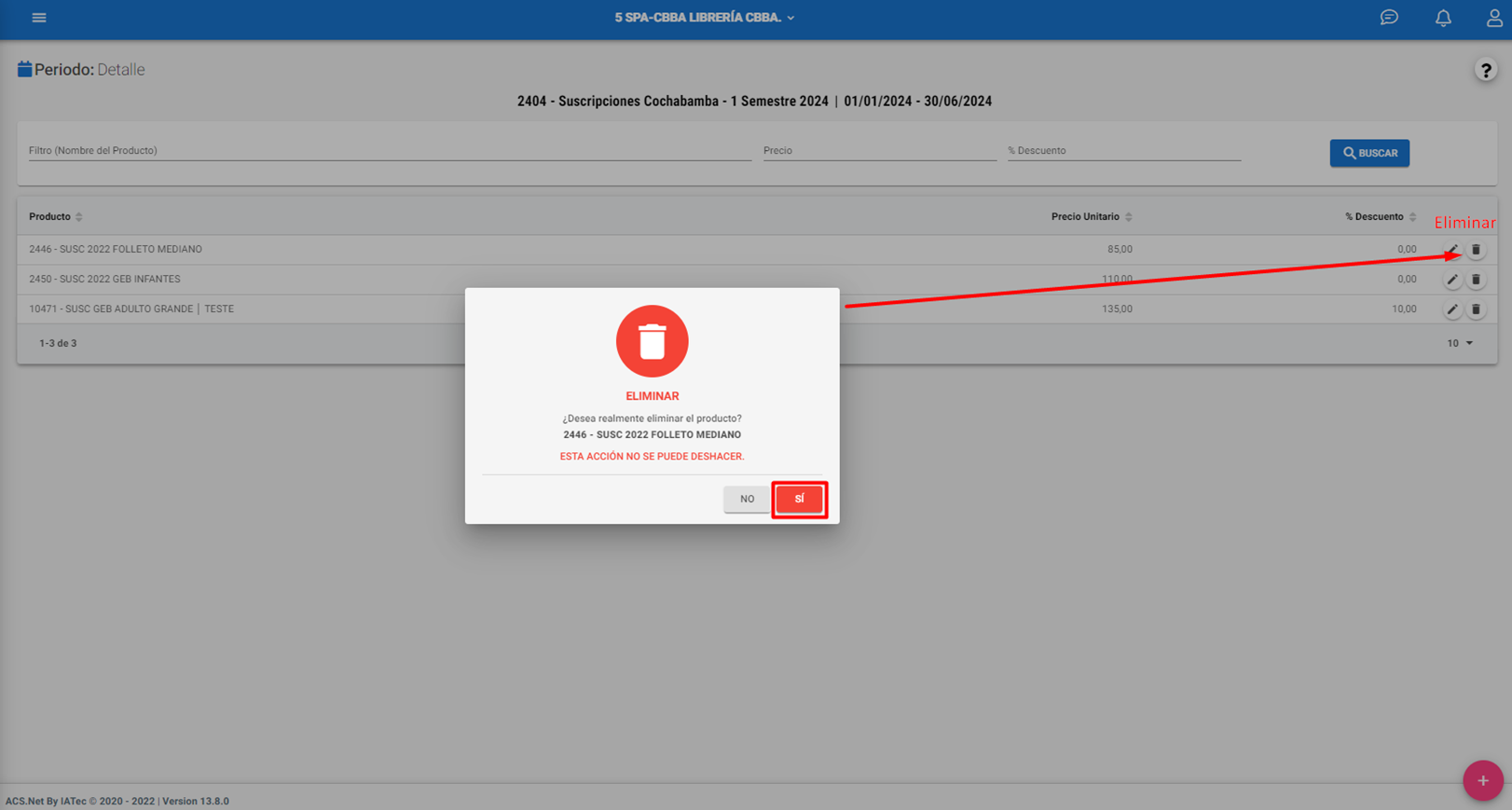Click the BUSCAR search button

(1369, 153)
